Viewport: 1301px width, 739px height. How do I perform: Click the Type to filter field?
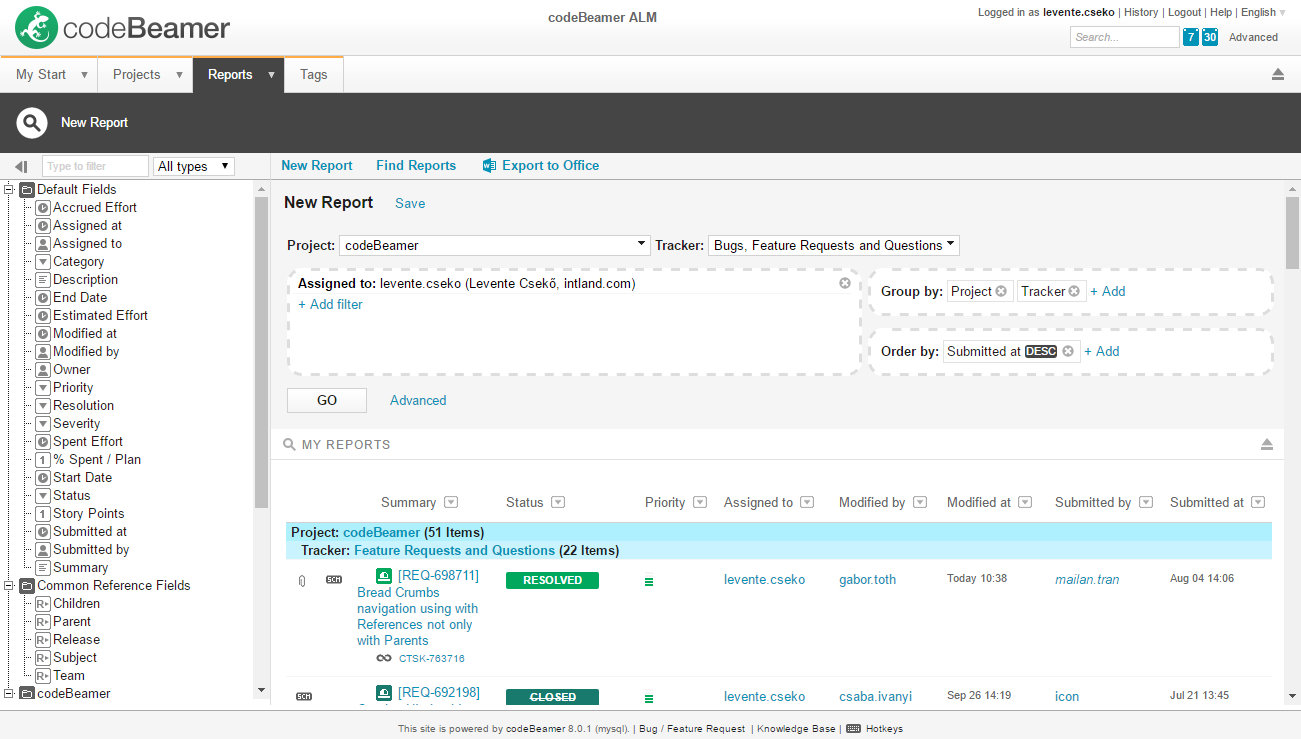(95, 166)
